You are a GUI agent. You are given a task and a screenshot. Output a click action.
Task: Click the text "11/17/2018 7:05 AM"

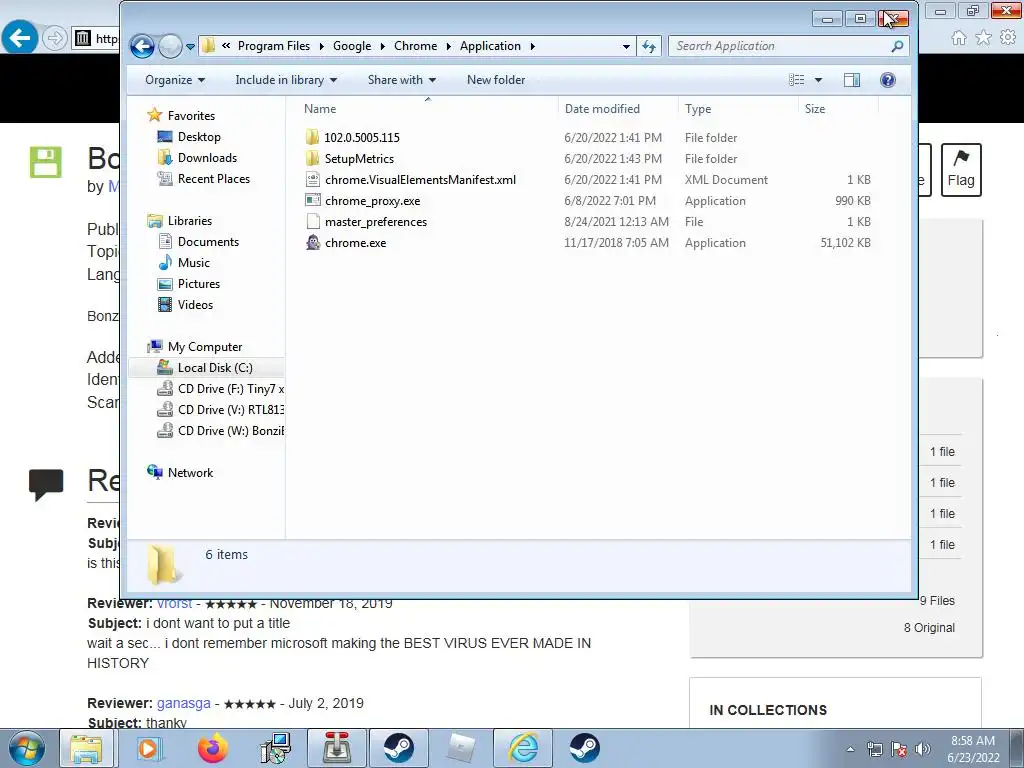616,243
